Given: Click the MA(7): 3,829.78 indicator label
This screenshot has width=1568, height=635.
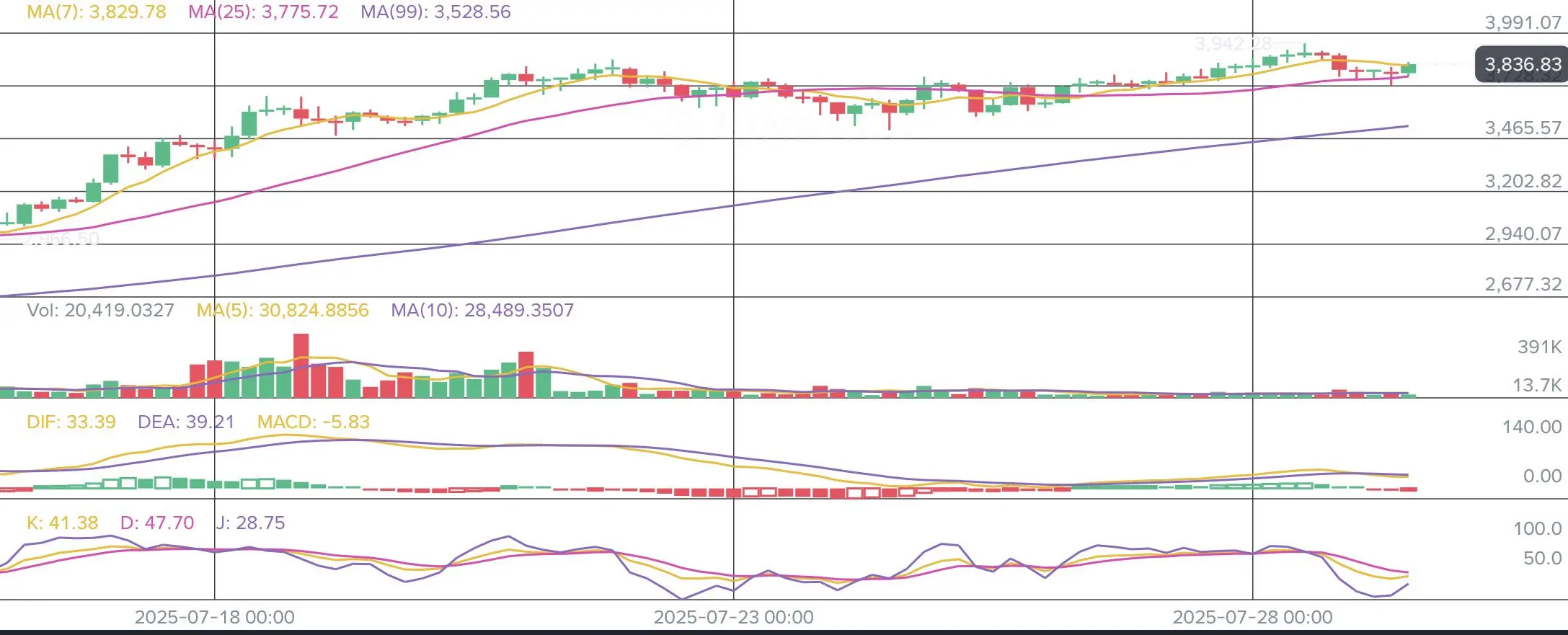Looking at the screenshot, I should coord(97,12).
